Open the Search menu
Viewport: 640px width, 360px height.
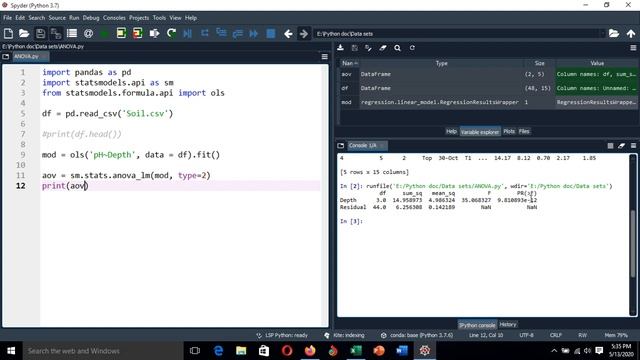37,18
